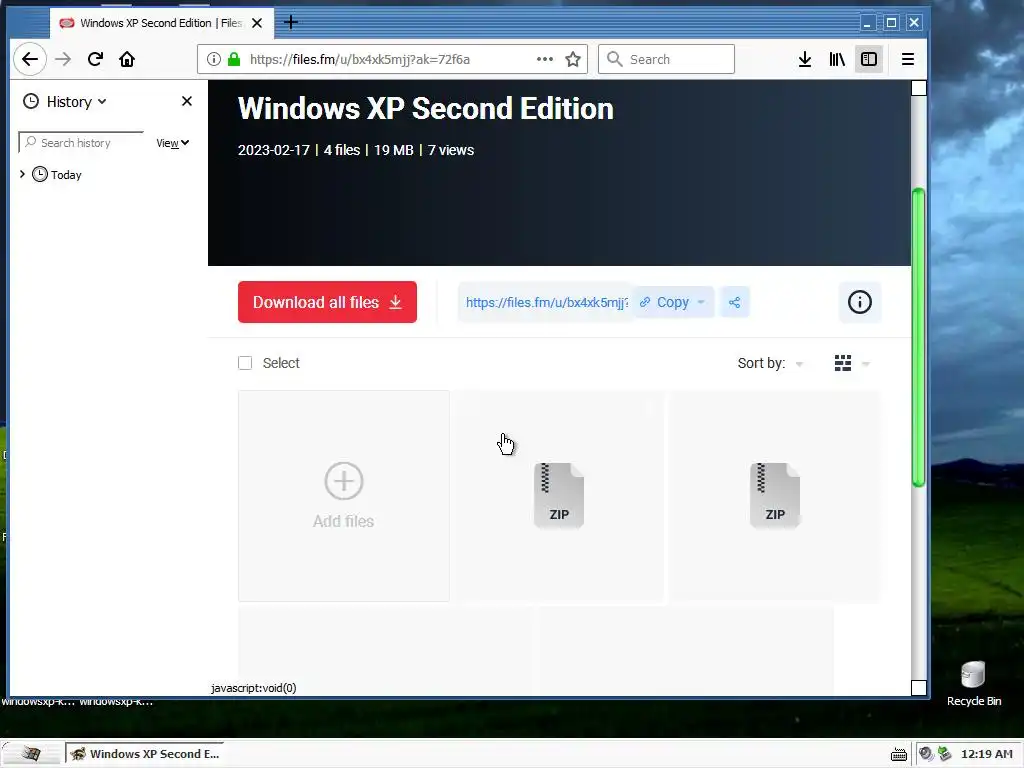Viewport: 1024px width, 768px height.
Task: Click the scrollbar down button
Action: [918, 688]
